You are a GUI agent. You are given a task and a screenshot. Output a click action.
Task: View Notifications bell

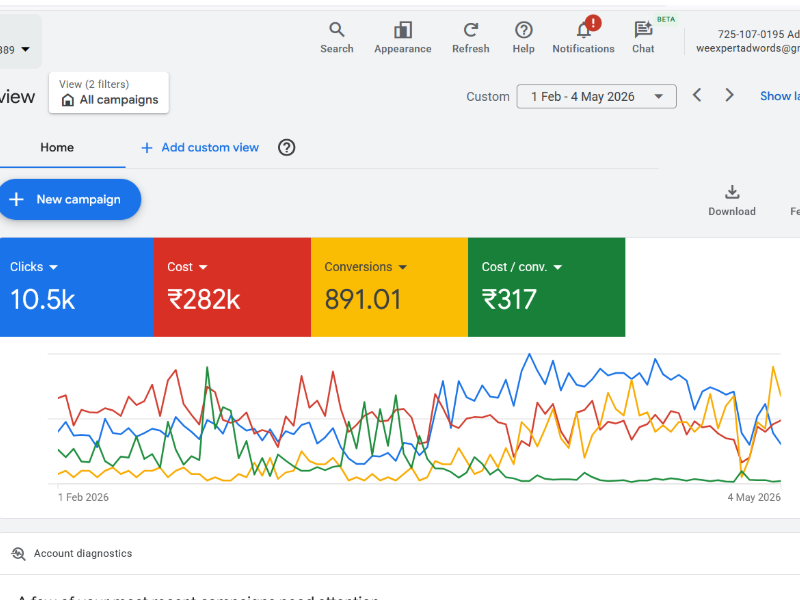pos(583,31)
